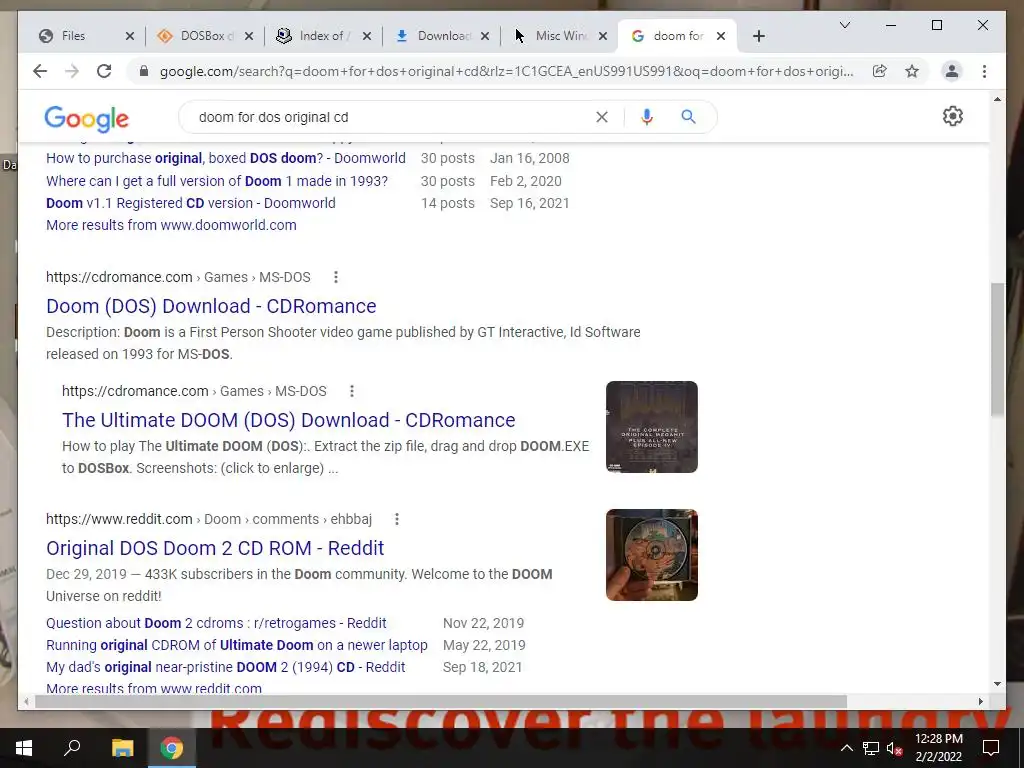Viewport: 1024px width, 768px height.
Task: Reload the current page
Action: 104,71
